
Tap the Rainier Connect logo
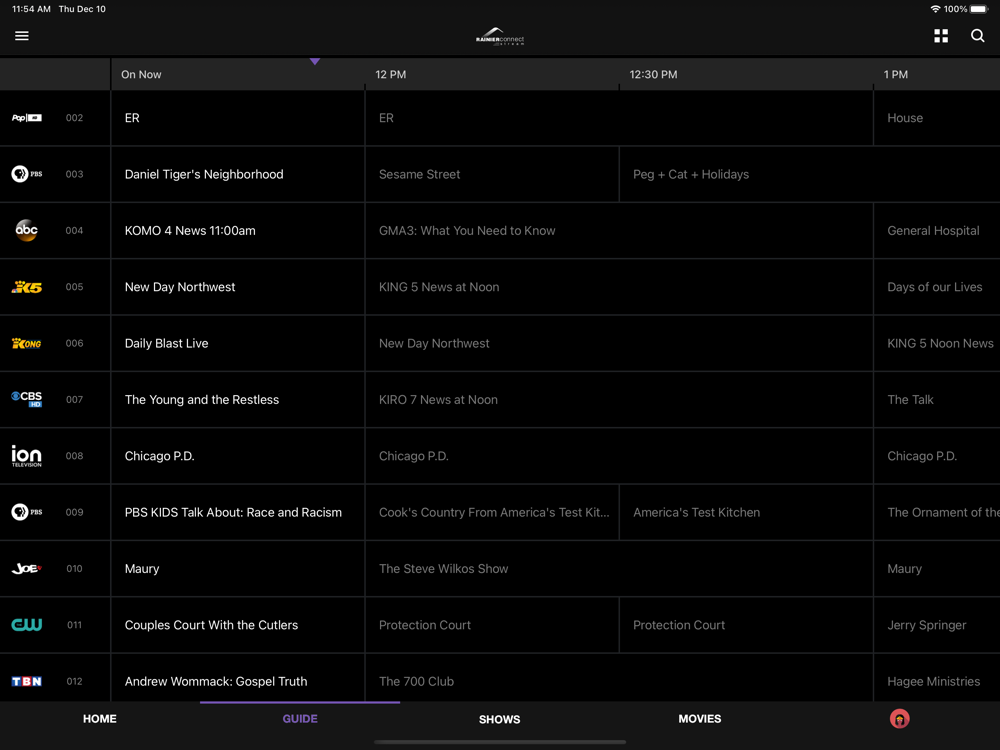[500, 36]
